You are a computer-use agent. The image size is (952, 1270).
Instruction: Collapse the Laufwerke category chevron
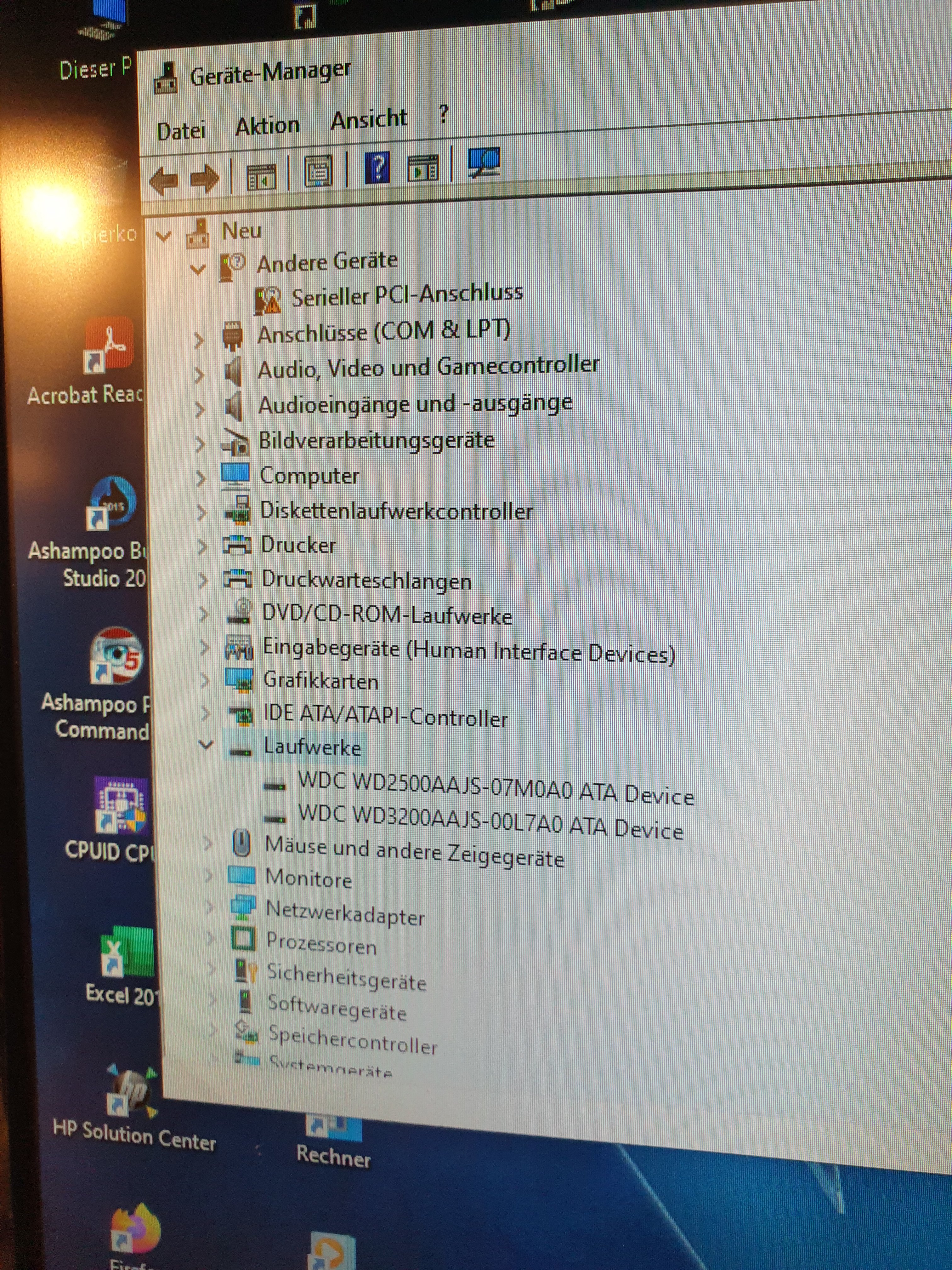206,744
